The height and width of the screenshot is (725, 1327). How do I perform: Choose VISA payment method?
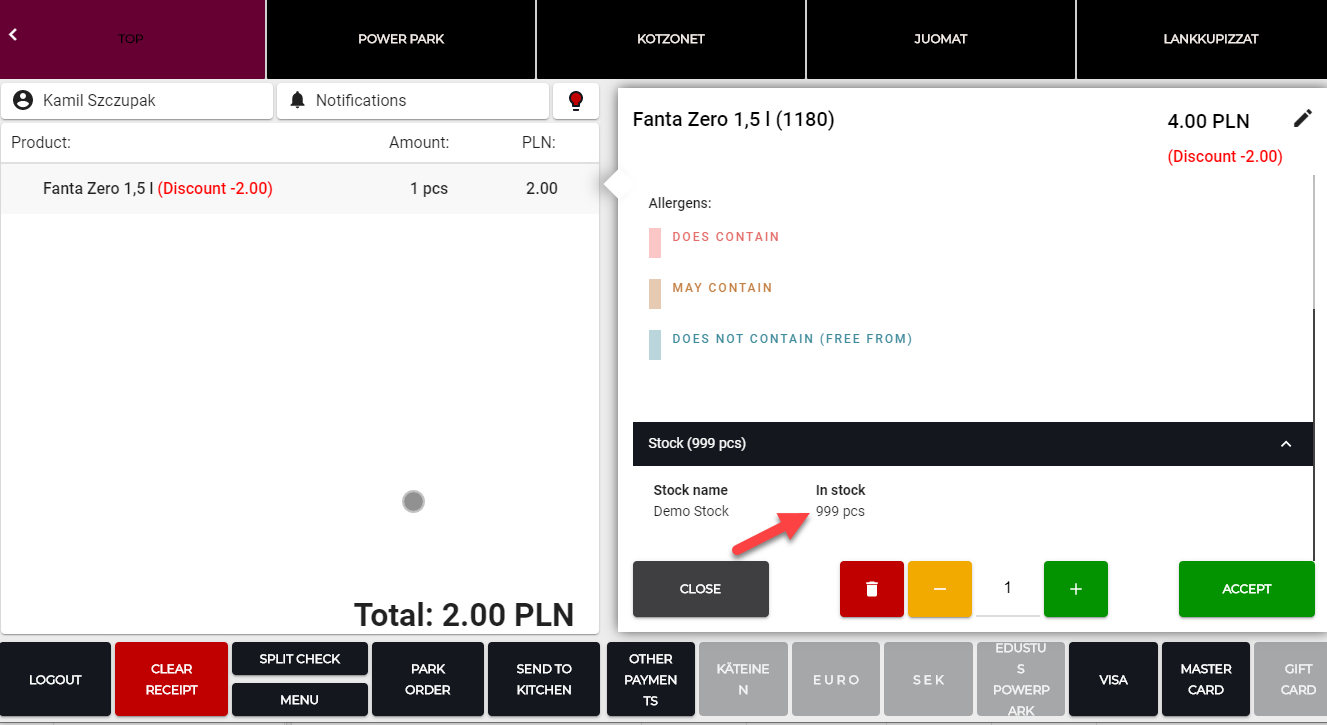pos(1113,680)
